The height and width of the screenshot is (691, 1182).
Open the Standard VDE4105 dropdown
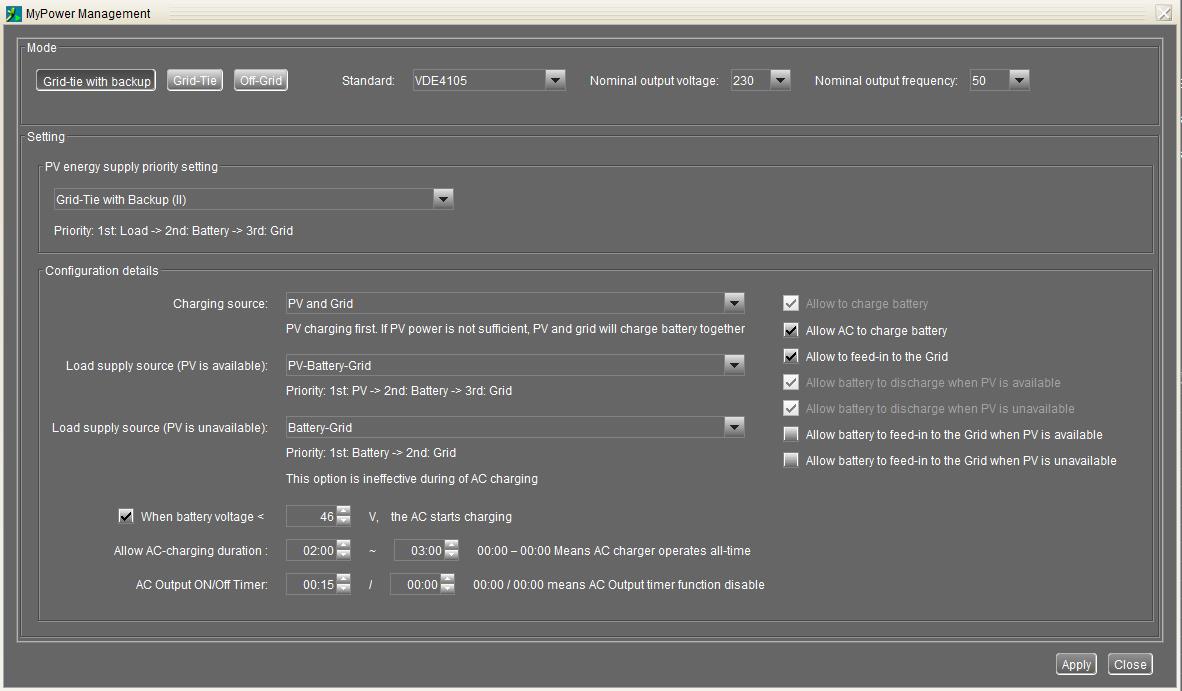[x=555, y=80]
